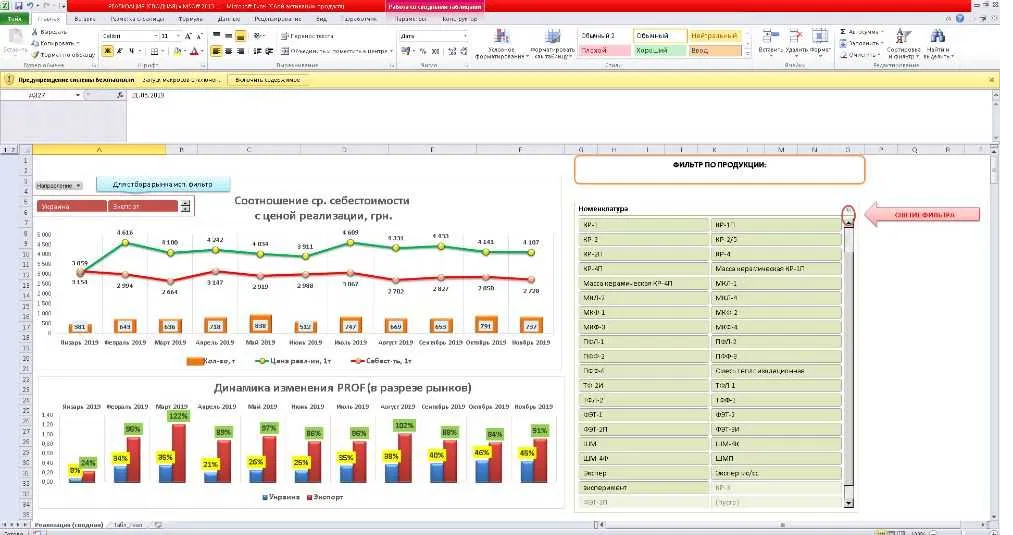Switch to the Вставка ribbon tab
1013x535 pixels.
(x=85, y=19)
